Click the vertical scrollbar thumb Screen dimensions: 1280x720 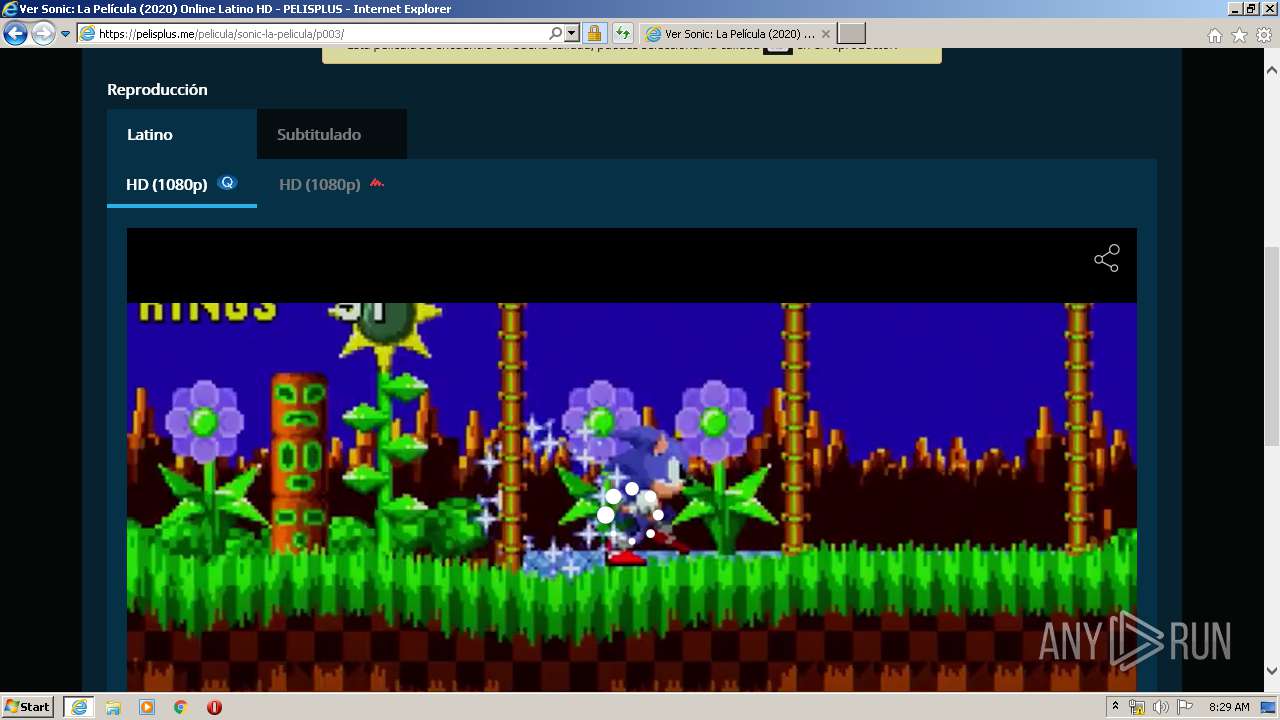click(x=1272, y=346)
